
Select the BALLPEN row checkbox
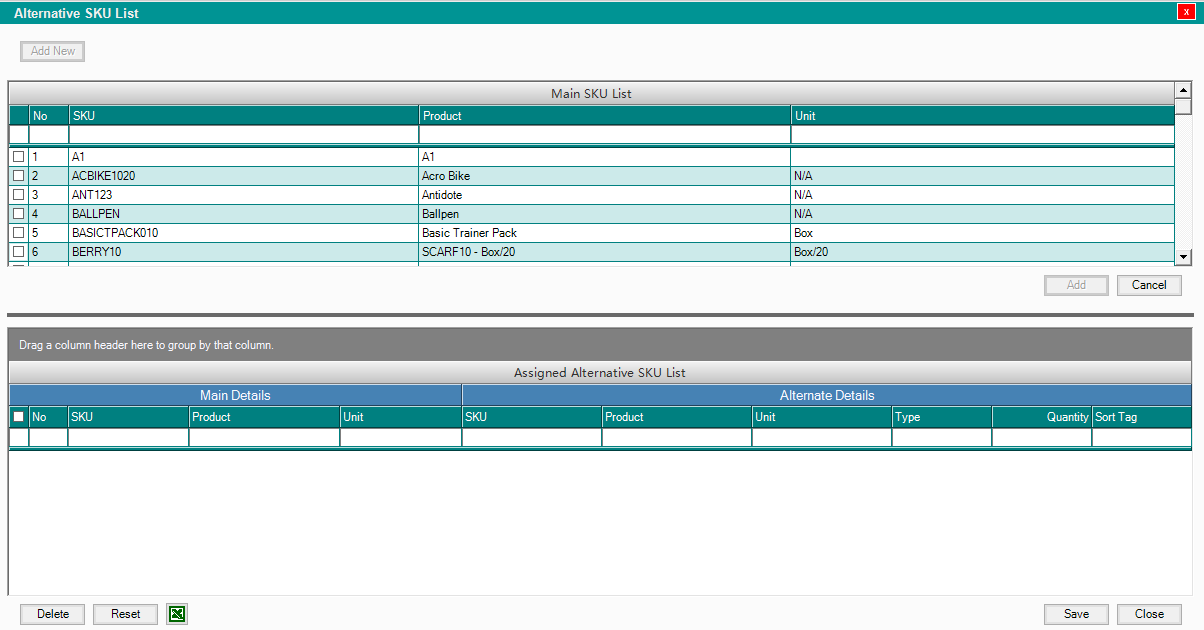pyautogui.click(x=18, y=214)
